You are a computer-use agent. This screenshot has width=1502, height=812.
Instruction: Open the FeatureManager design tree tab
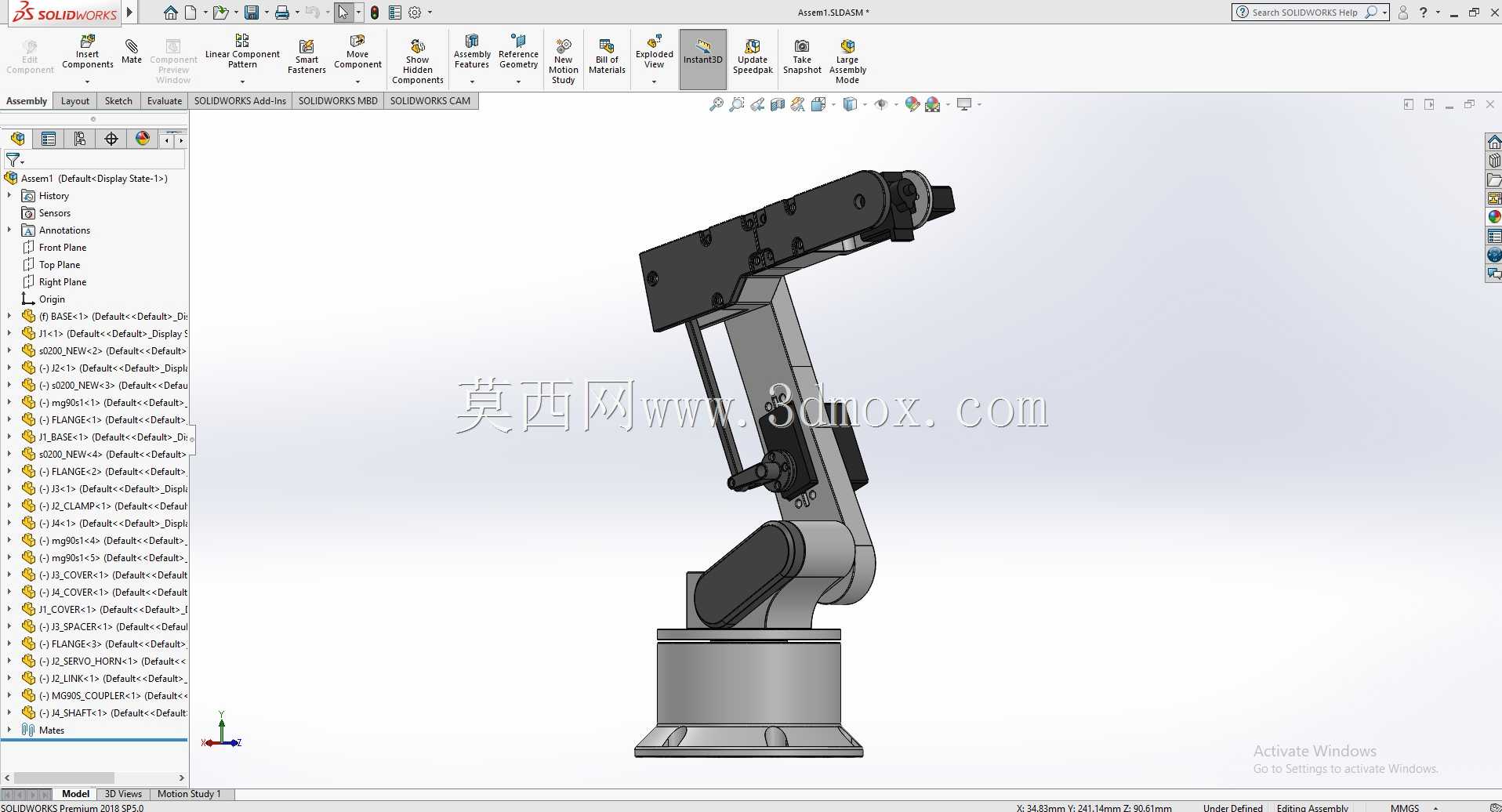[x=17, y=139]
